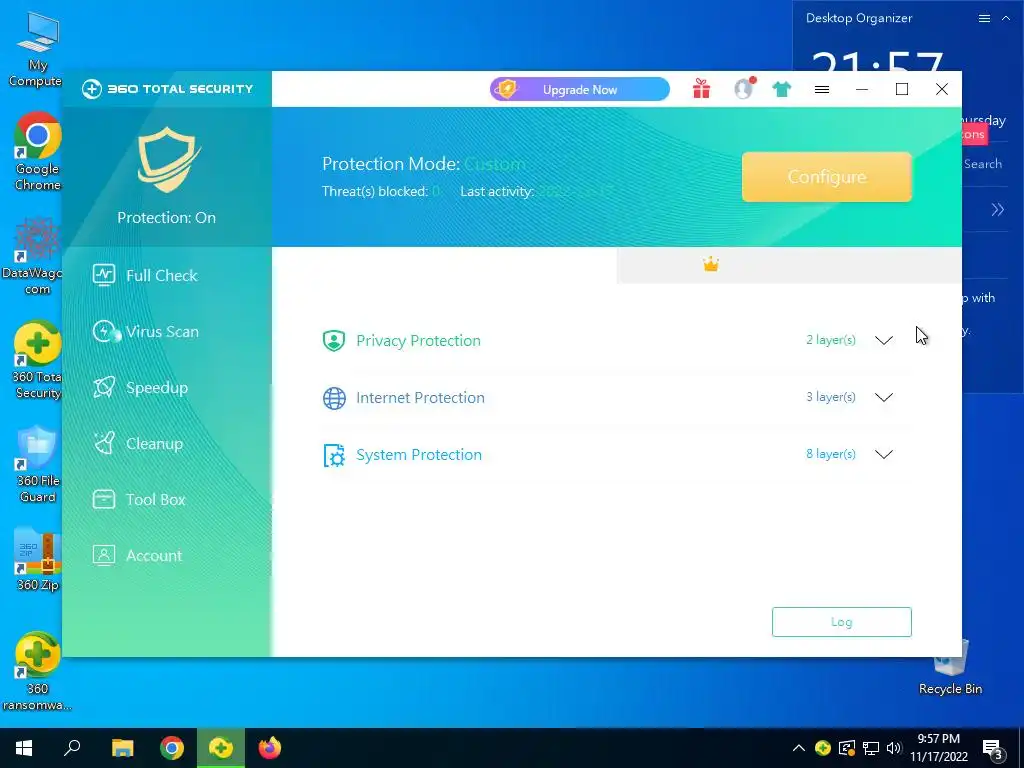Collapse Desktop Organizer with the up chevron
1024x768 pixels.
(1006, 18)
